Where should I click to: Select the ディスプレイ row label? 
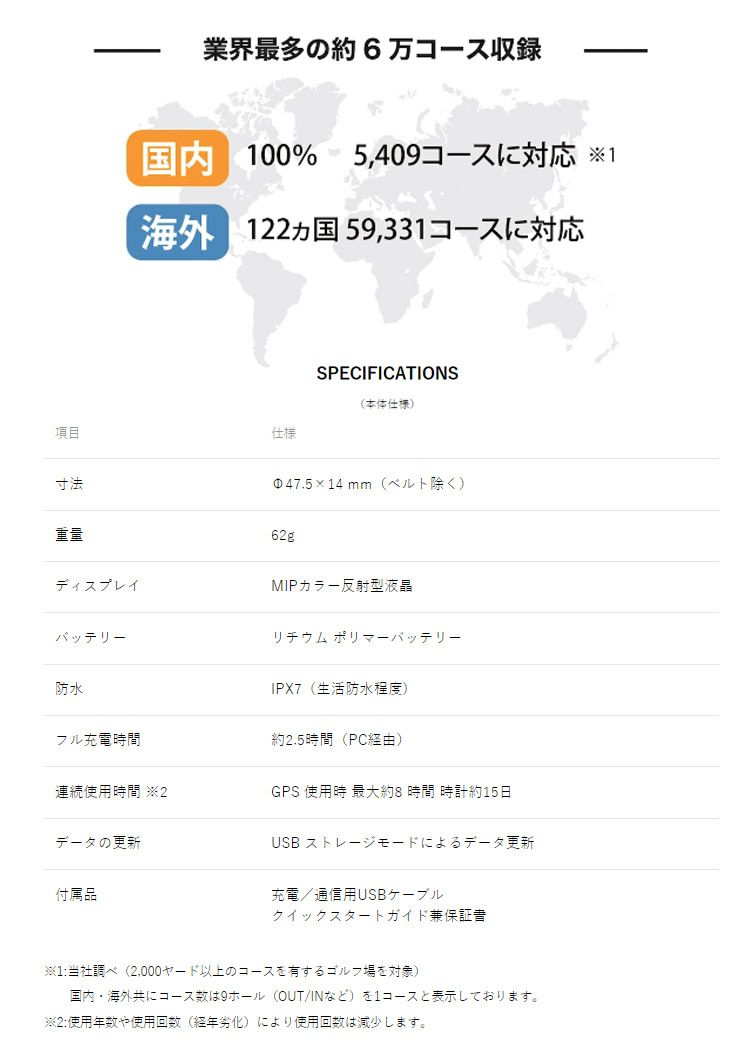[97, 586]
